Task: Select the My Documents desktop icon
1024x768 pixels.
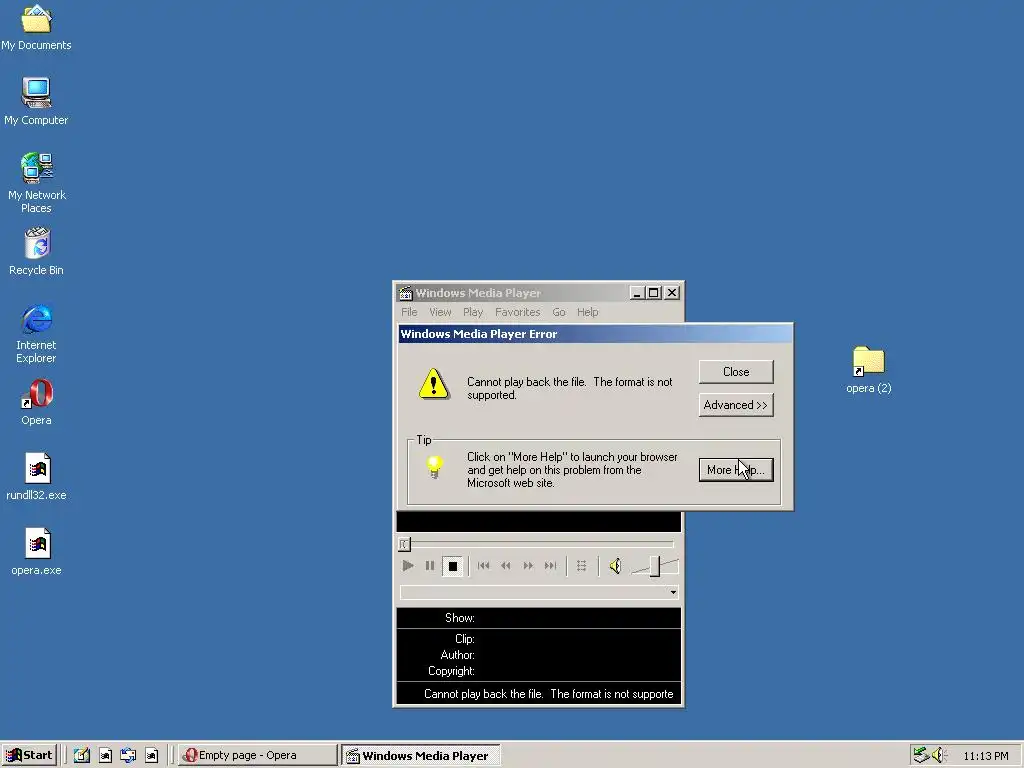Action: [36, 27]
